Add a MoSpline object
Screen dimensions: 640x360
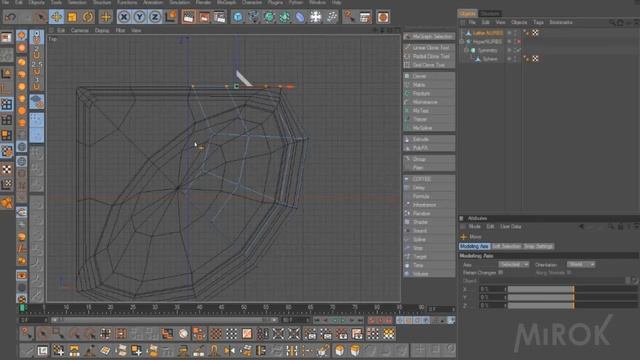tap(429, 128)
